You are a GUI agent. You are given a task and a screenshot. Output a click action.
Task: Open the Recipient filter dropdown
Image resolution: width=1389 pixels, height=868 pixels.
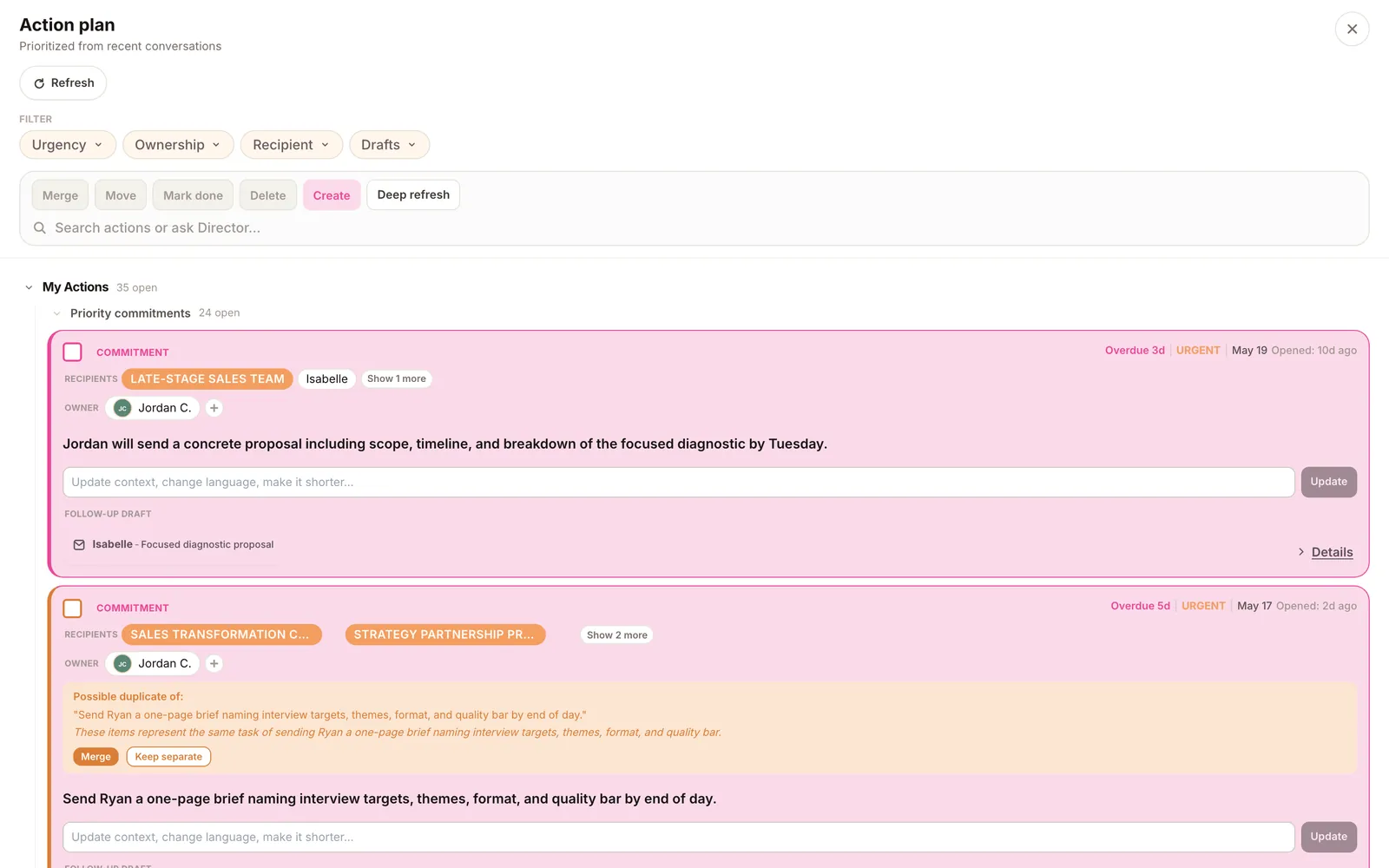pos(292,145)
